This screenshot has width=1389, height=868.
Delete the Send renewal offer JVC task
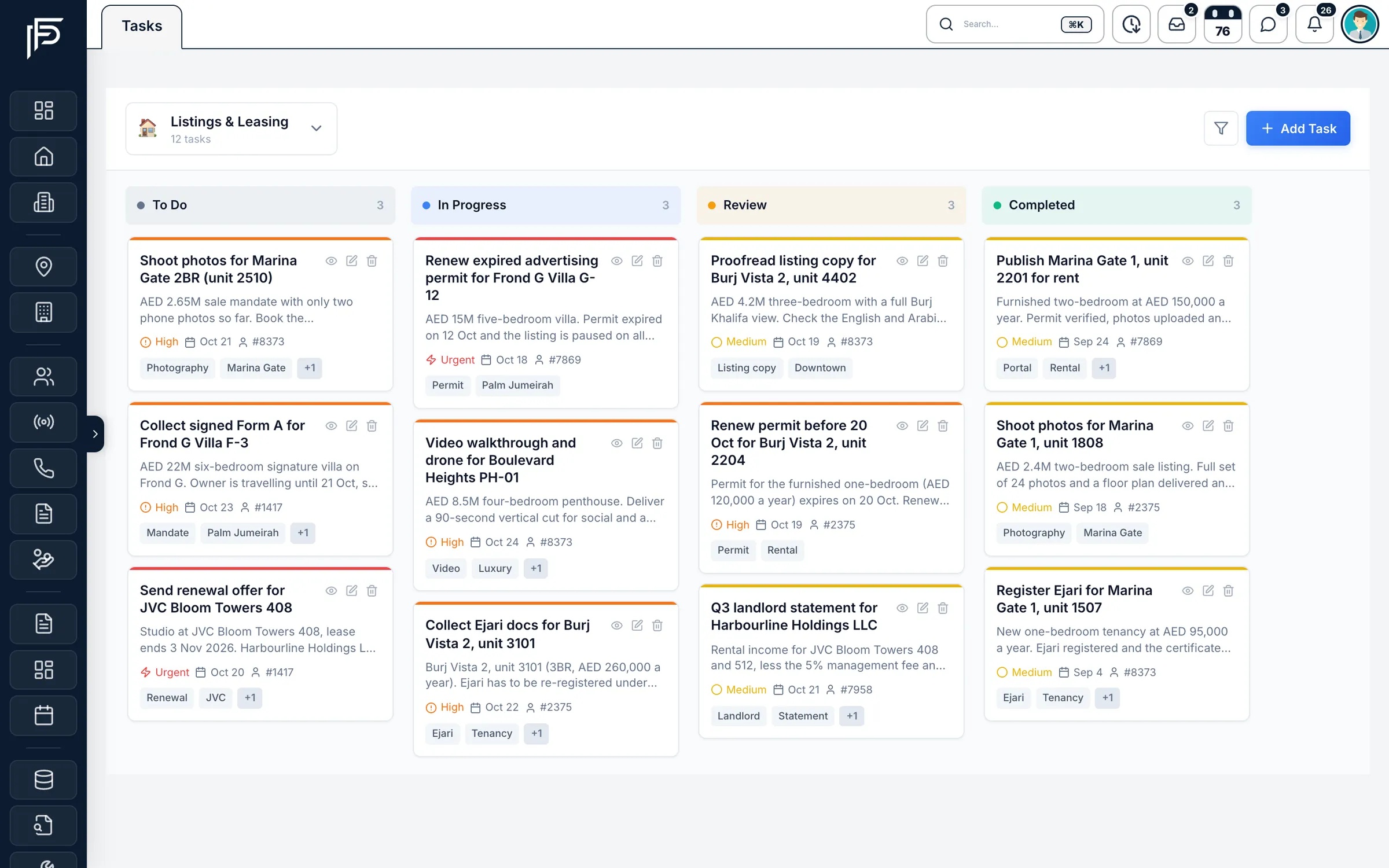click(372, 591)
